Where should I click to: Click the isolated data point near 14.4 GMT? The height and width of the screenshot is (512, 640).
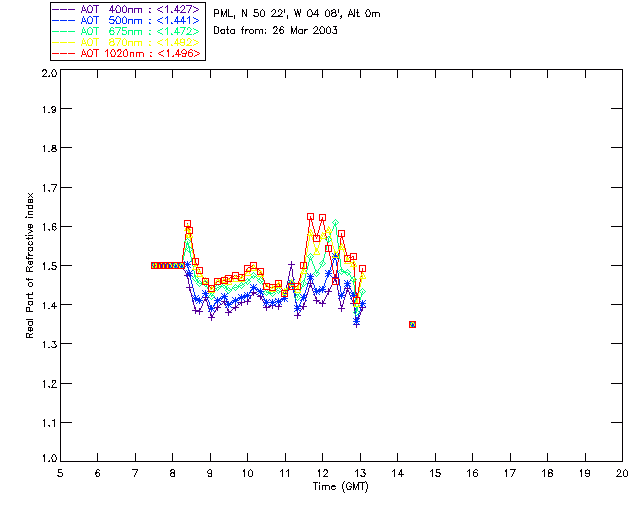(x=412, y=325)
